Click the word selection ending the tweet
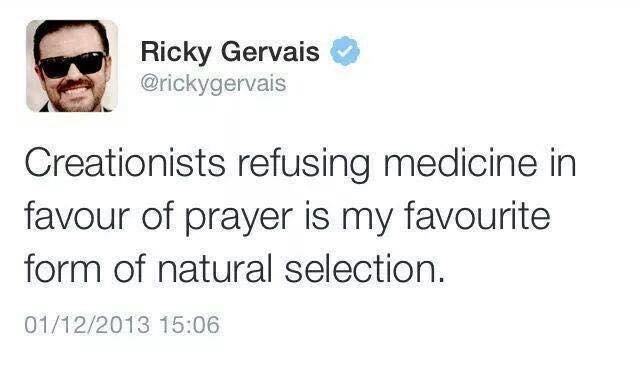 click(x=364, y=269)
